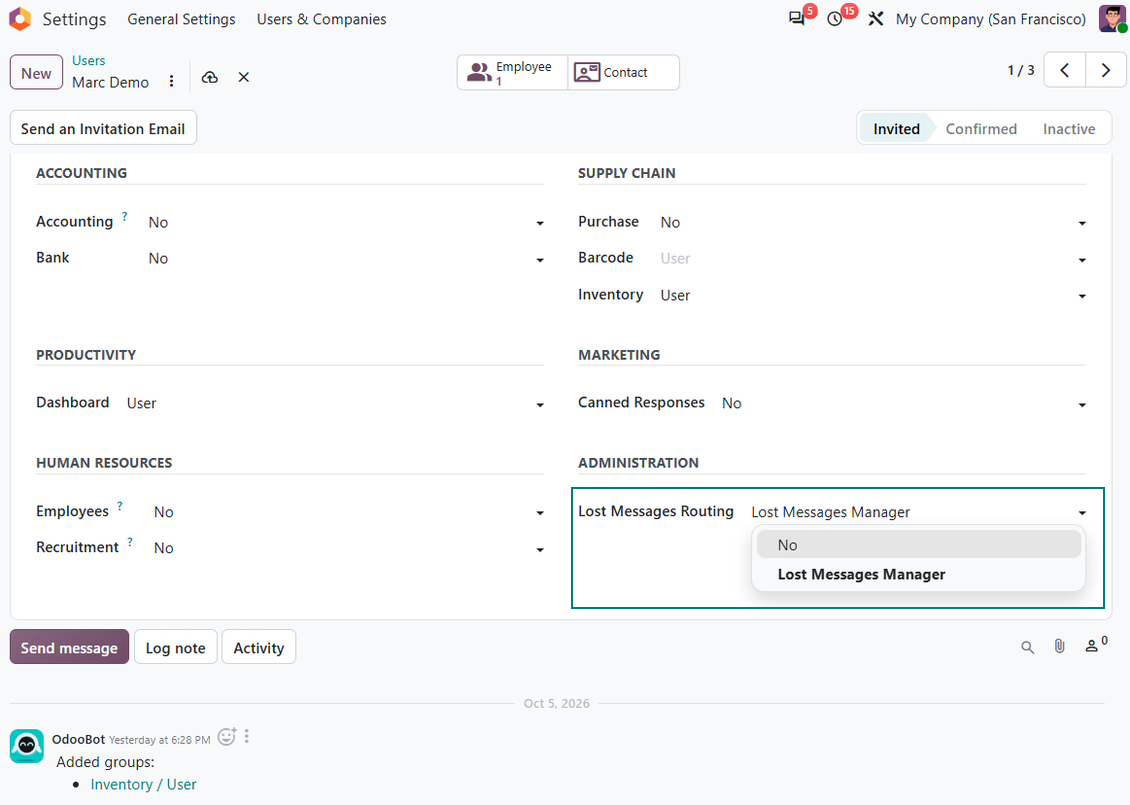Search messages with magnifier icon
This screenshot has height=805, width=1130.
tap(1028, 647)
